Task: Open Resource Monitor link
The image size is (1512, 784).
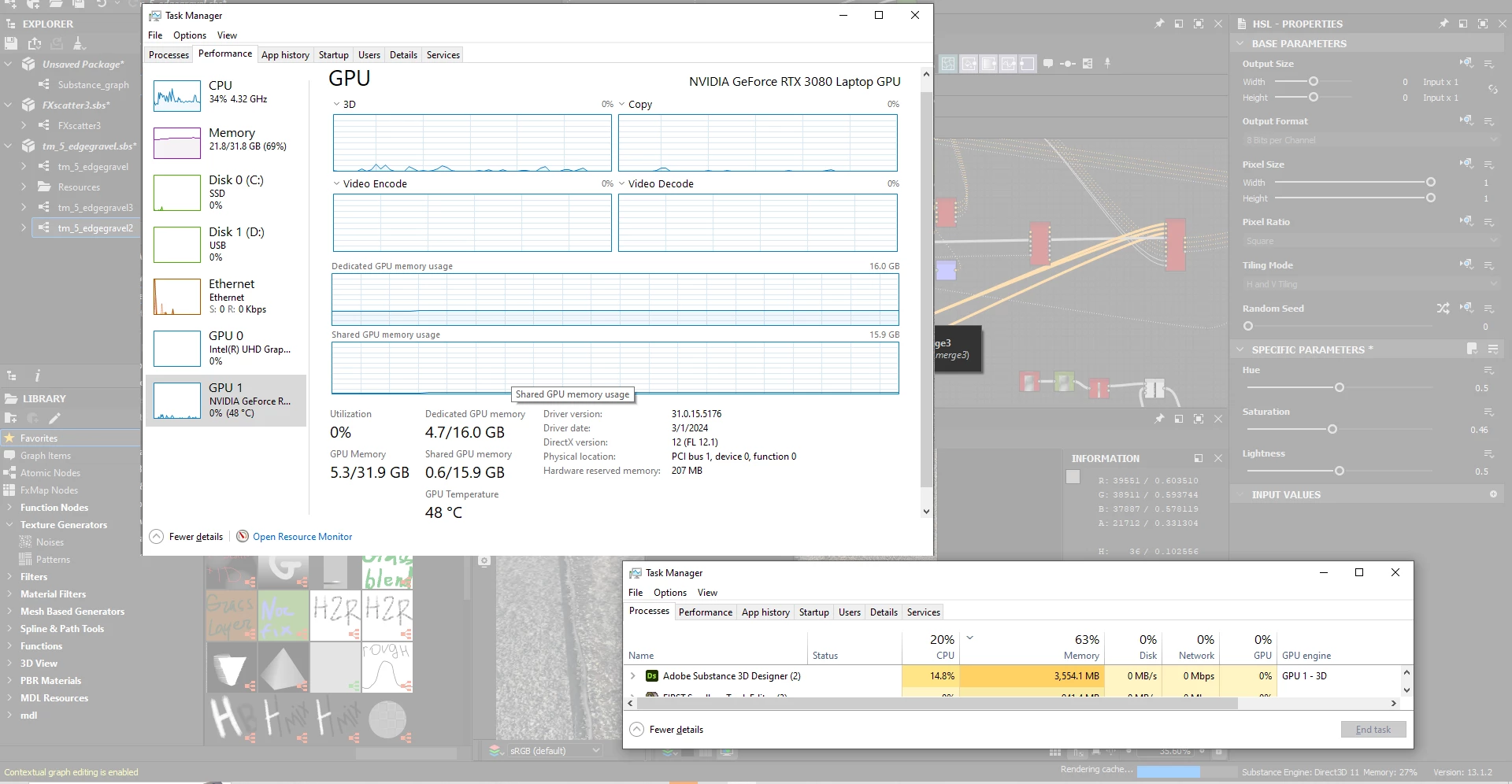Action: [x=302, y=537]
